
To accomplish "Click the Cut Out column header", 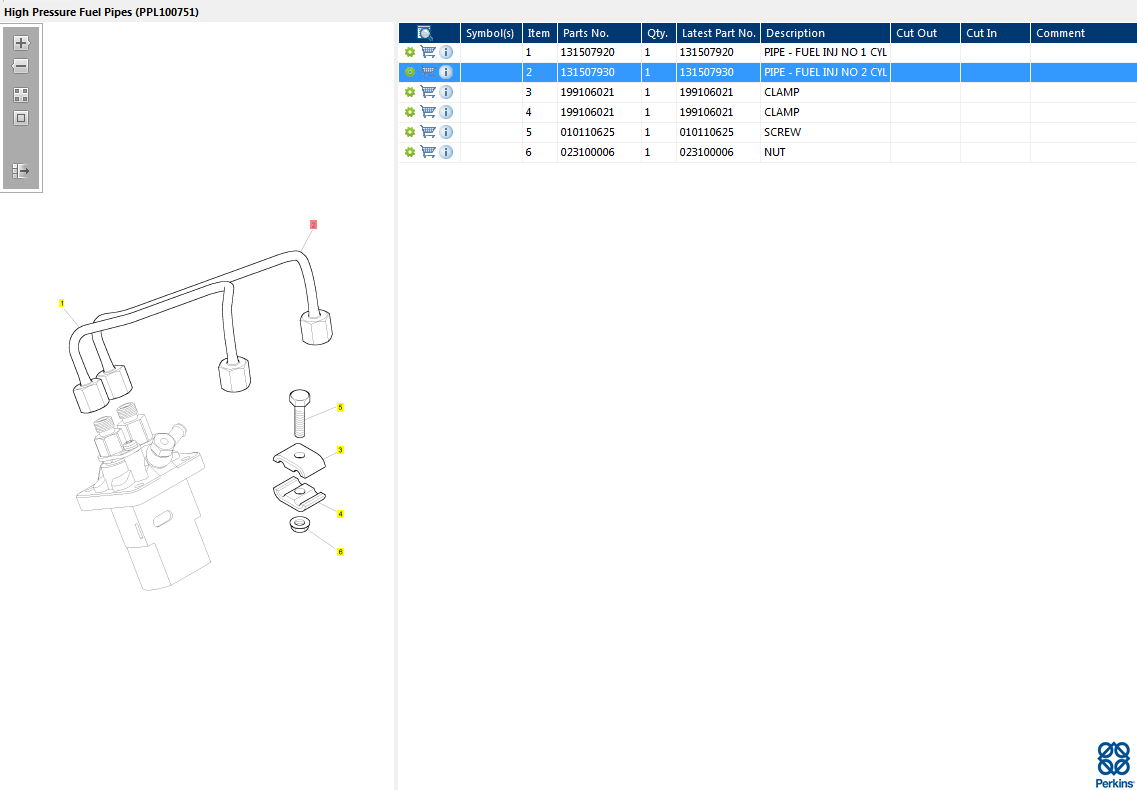I will [x=925, y=33].
